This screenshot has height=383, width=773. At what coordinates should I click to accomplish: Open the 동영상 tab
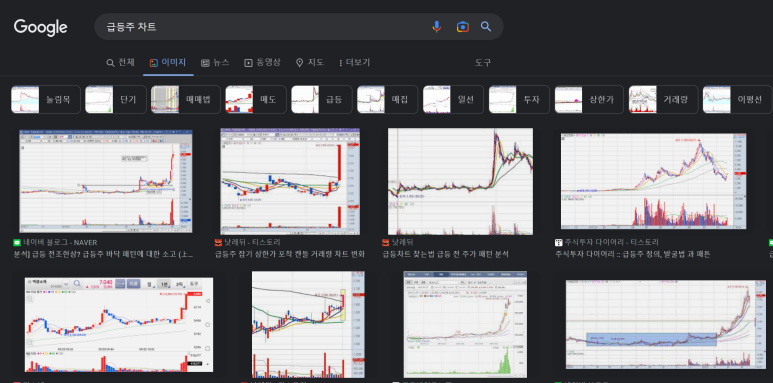[262, 63]
